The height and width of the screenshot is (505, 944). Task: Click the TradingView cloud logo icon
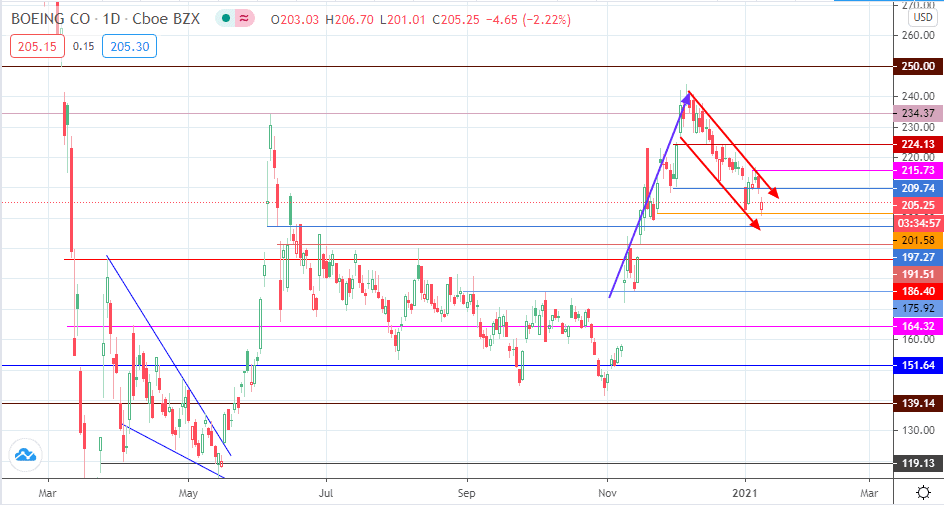25,454
